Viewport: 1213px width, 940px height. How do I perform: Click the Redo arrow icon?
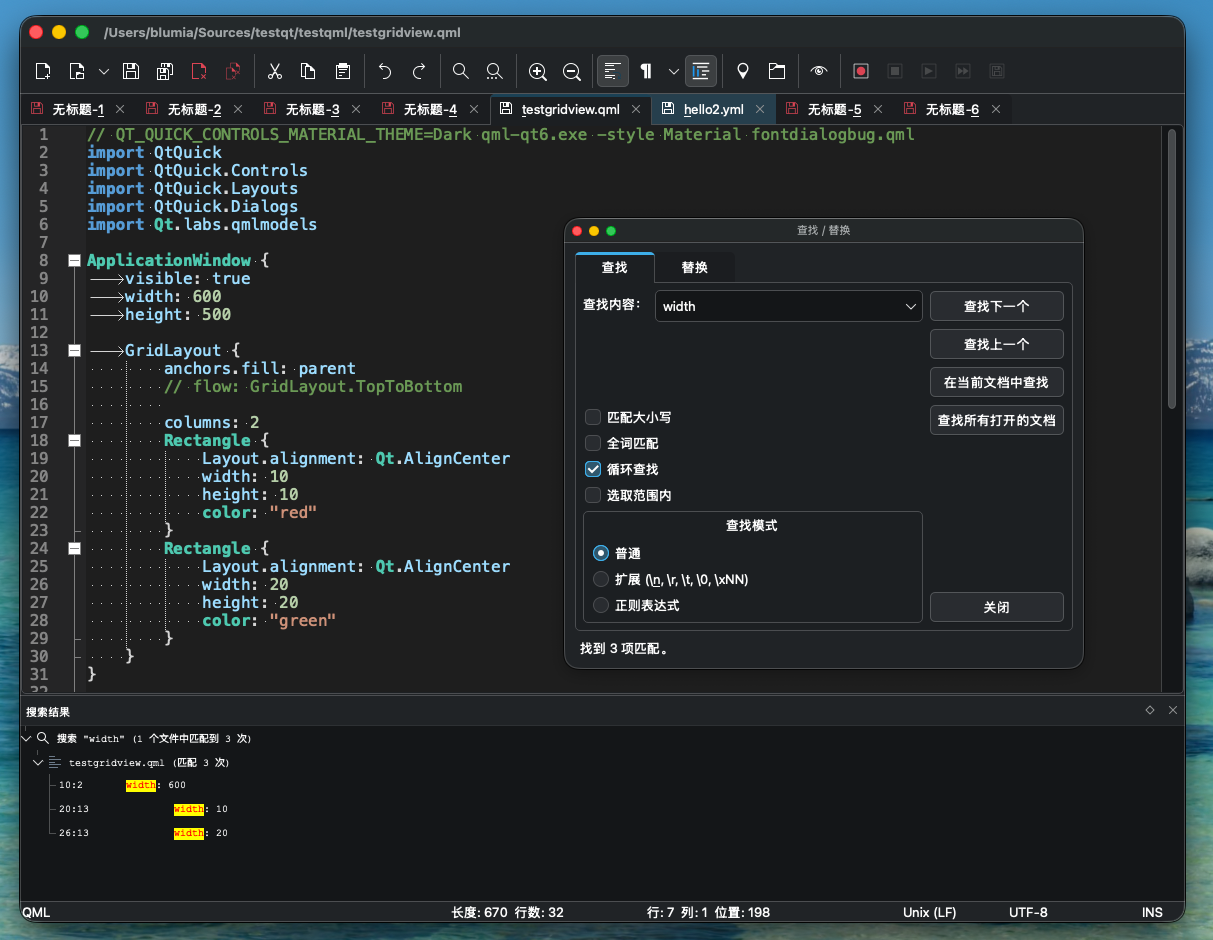coord(419,71)
